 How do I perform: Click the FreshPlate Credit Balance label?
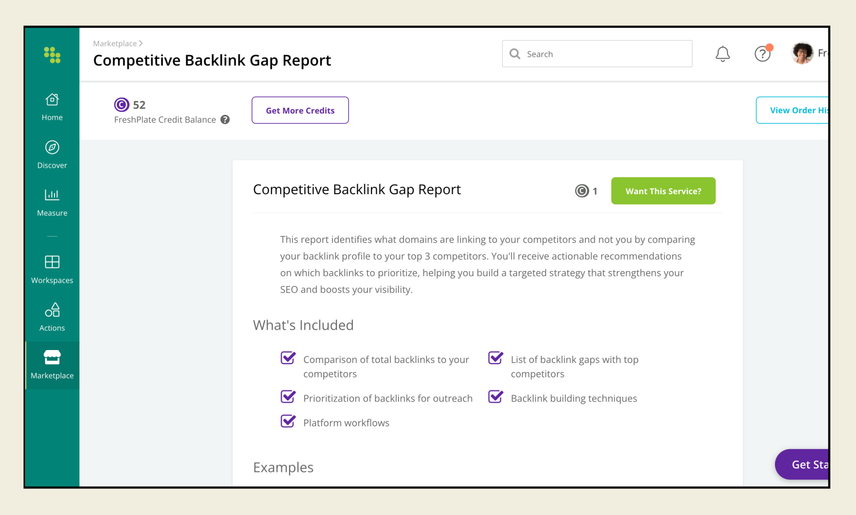pyautogui.click(x=165, y=120)
